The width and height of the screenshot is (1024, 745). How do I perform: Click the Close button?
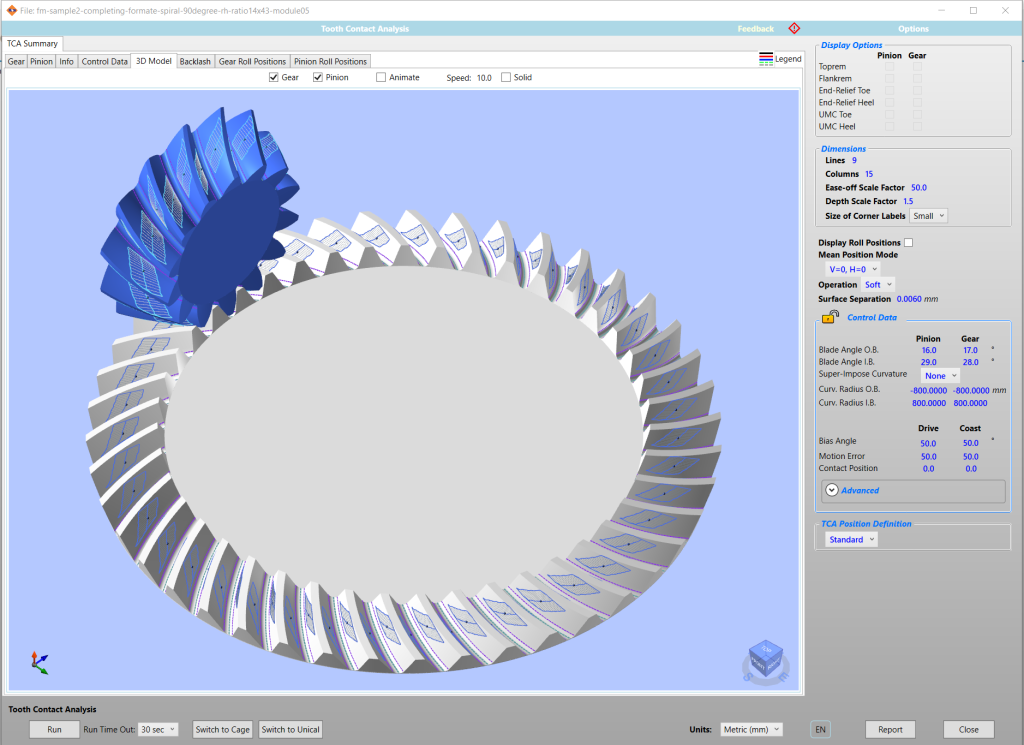click(968, 729)
